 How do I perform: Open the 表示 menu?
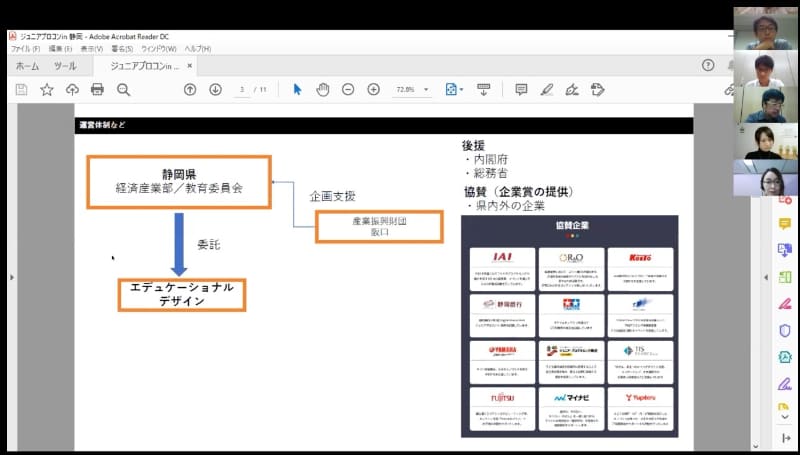[91, 49]
